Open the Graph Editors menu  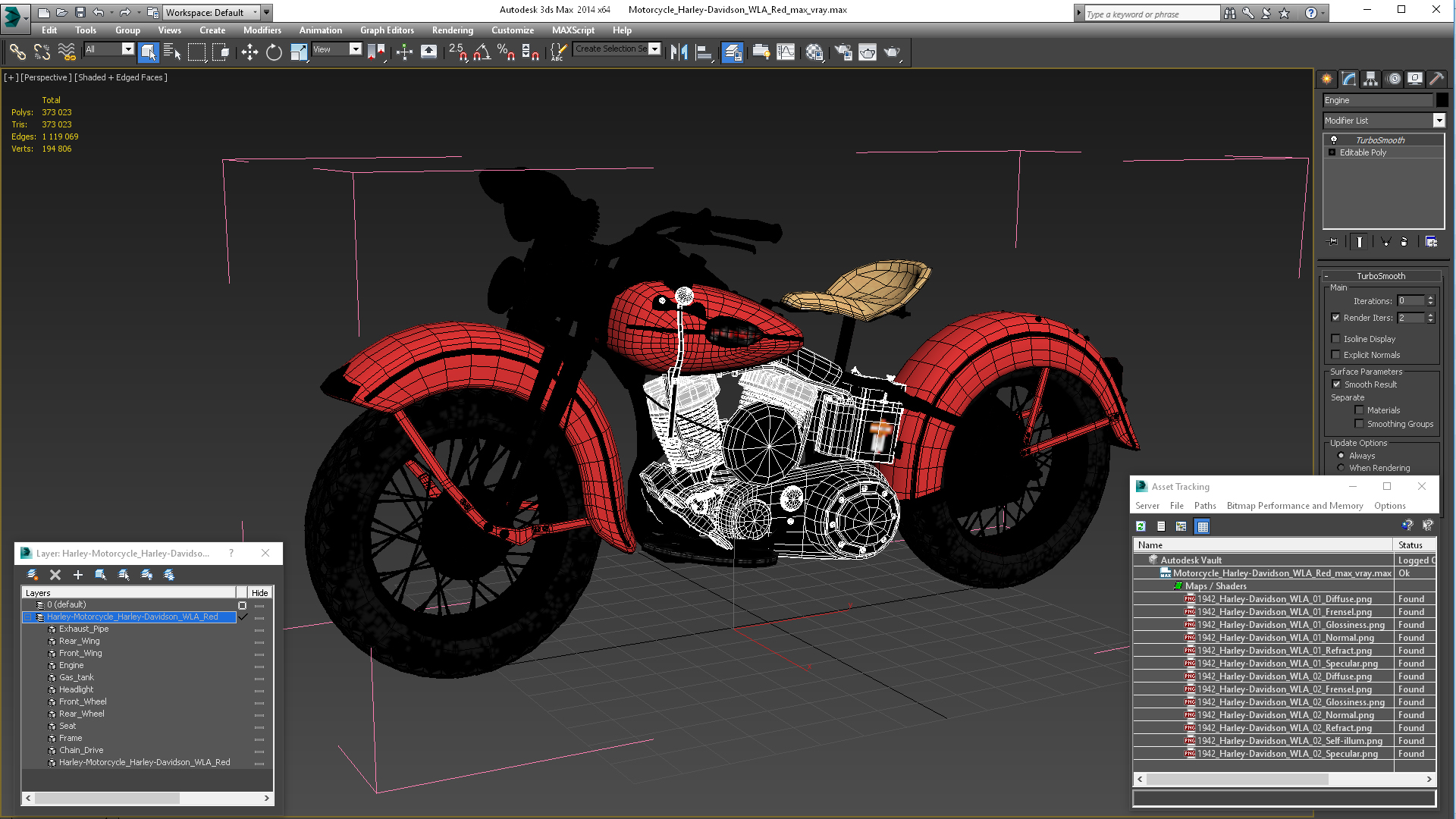[387, 30]
